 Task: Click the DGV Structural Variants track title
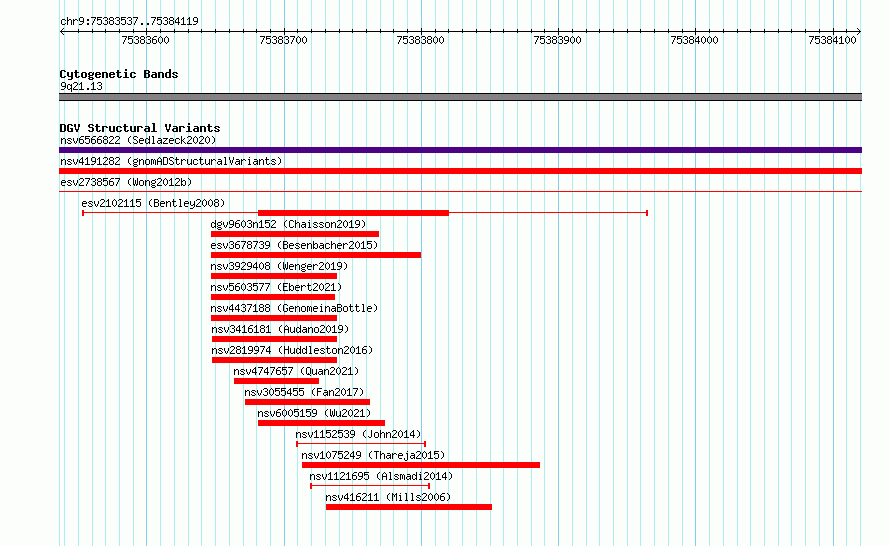[x=140, y=128]
